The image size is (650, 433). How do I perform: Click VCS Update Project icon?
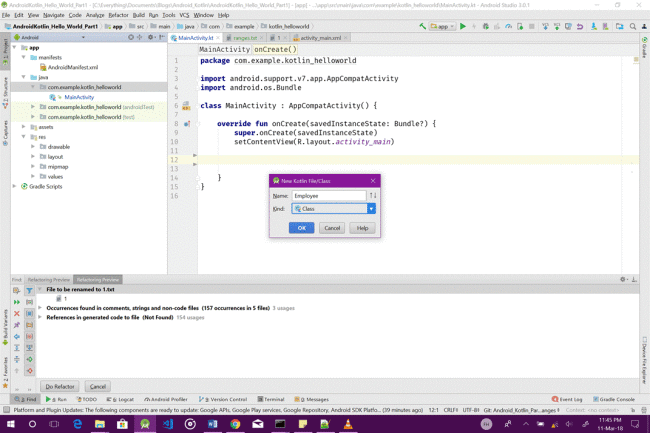(x=546, y=27)
